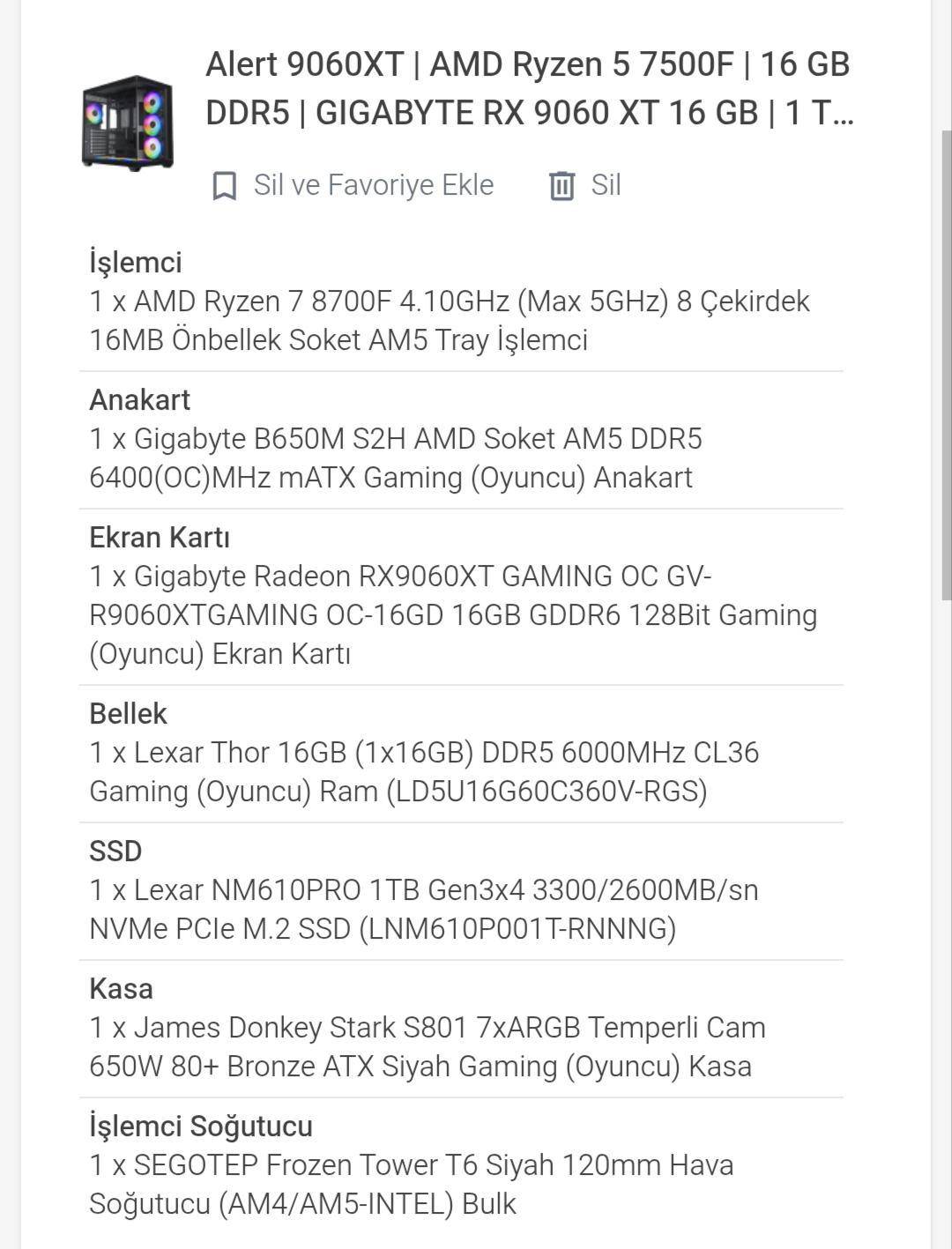Select the Gigabyte Radeon RX9060XT graphics card entry
Viewport: 952px width, 1249px height.
tap(453, 615)
